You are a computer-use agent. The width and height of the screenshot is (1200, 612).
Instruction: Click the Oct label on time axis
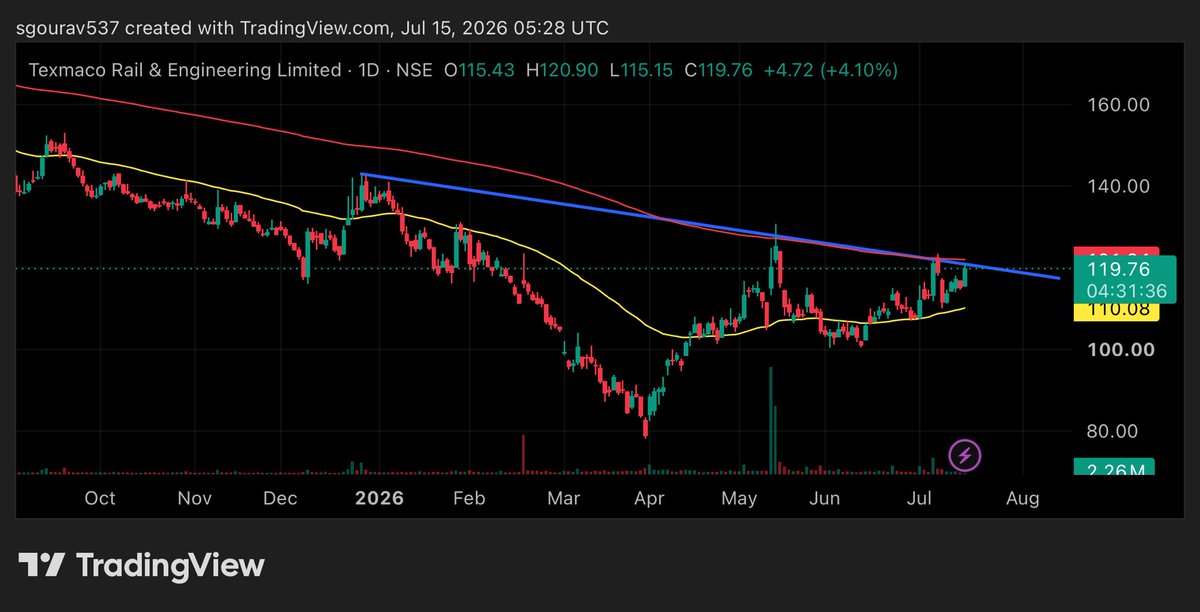pyautogui.click(x=100, y=498)
